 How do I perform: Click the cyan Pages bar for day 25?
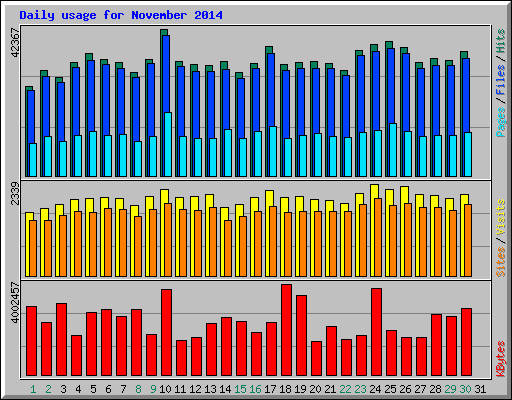(x=393, y=150)
